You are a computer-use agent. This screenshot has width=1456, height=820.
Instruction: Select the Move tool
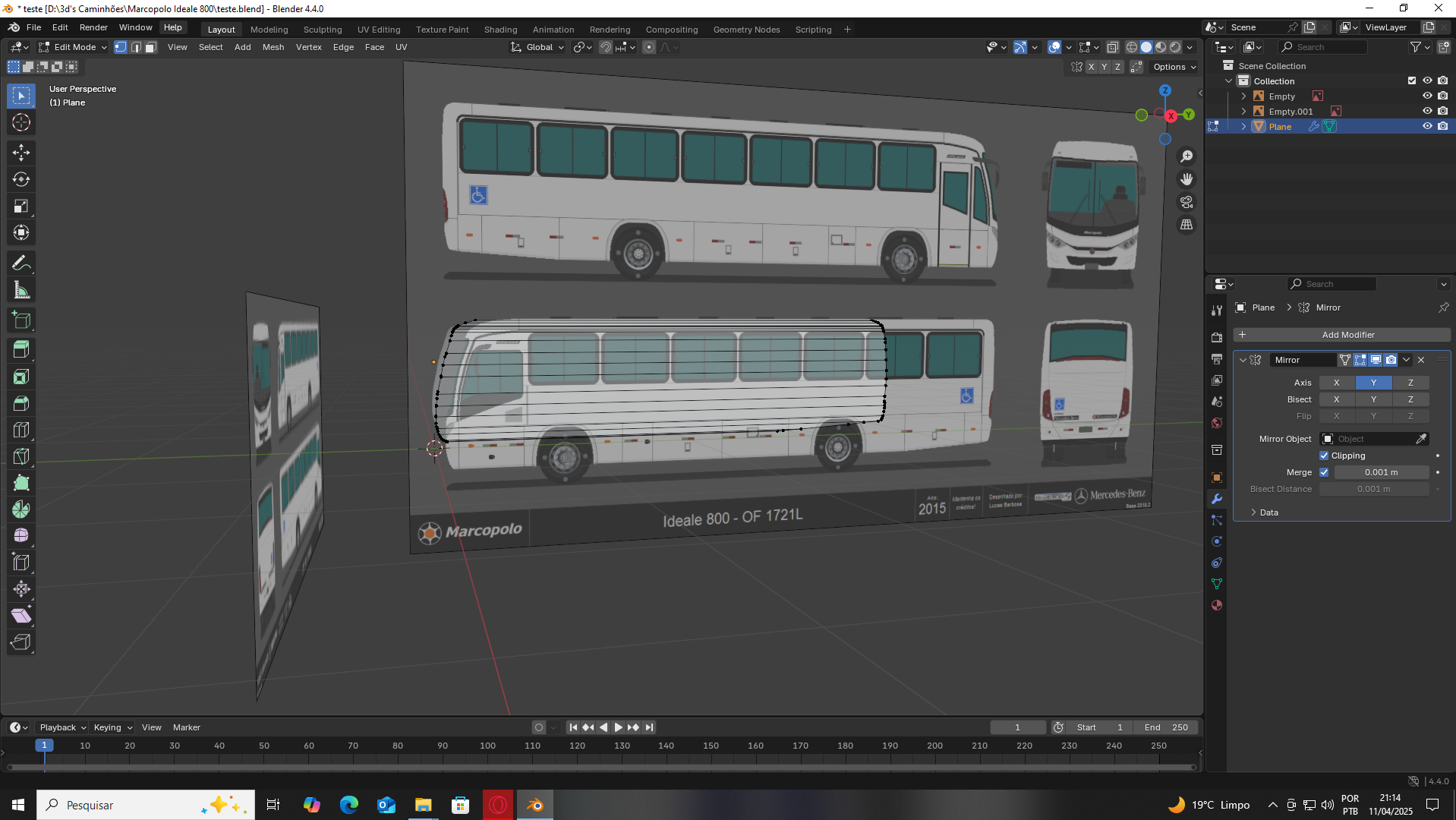click(x=21, y=153)
